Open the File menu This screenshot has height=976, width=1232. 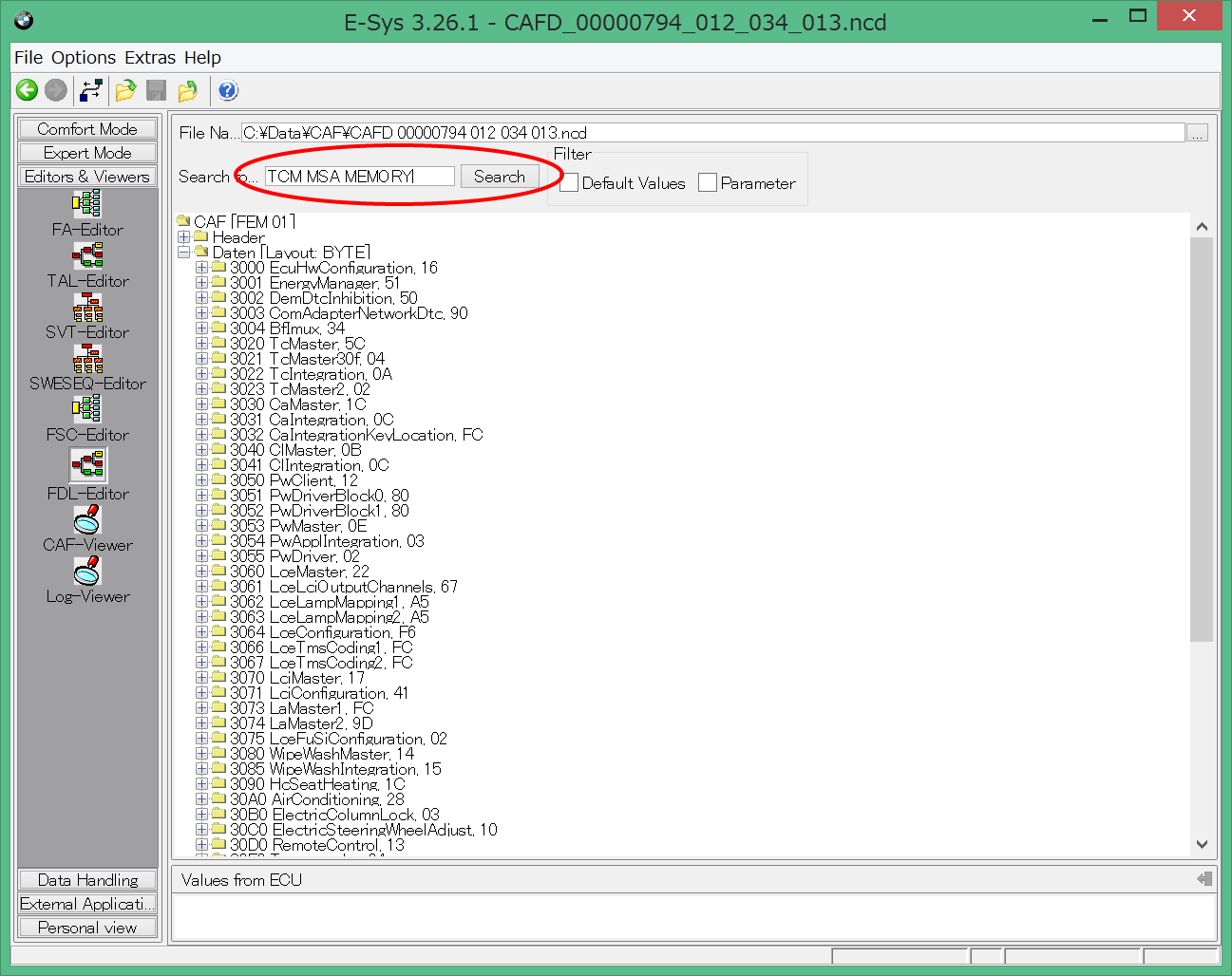pos(28,58)
